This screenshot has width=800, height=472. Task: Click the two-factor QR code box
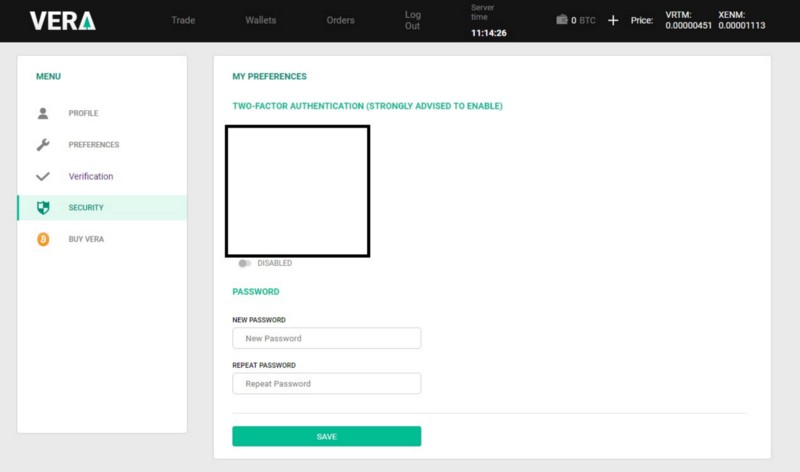point(297,191)
